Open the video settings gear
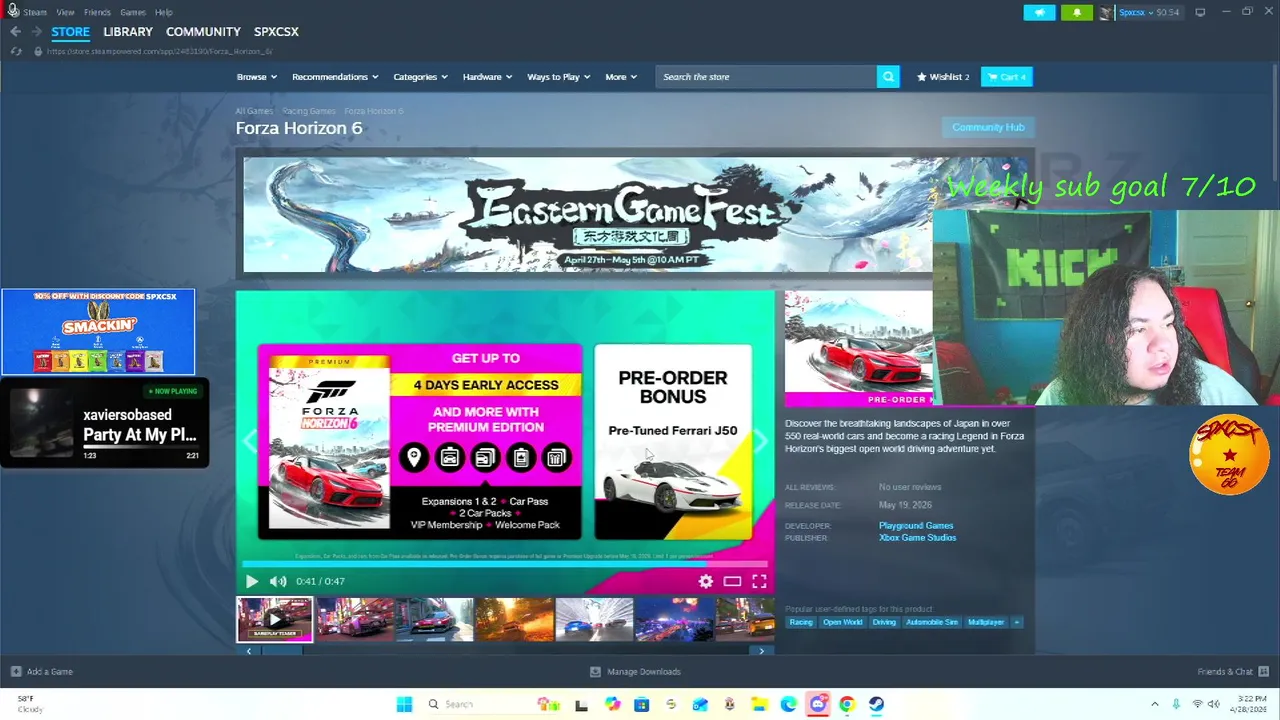 coord(706,581)
